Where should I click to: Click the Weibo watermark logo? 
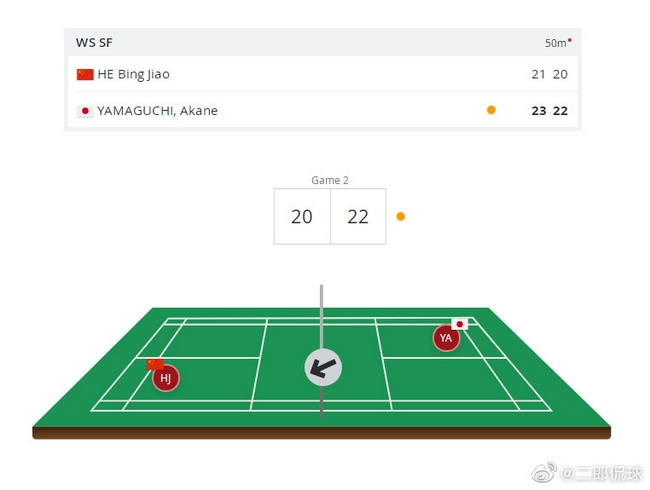pos(544,473)
